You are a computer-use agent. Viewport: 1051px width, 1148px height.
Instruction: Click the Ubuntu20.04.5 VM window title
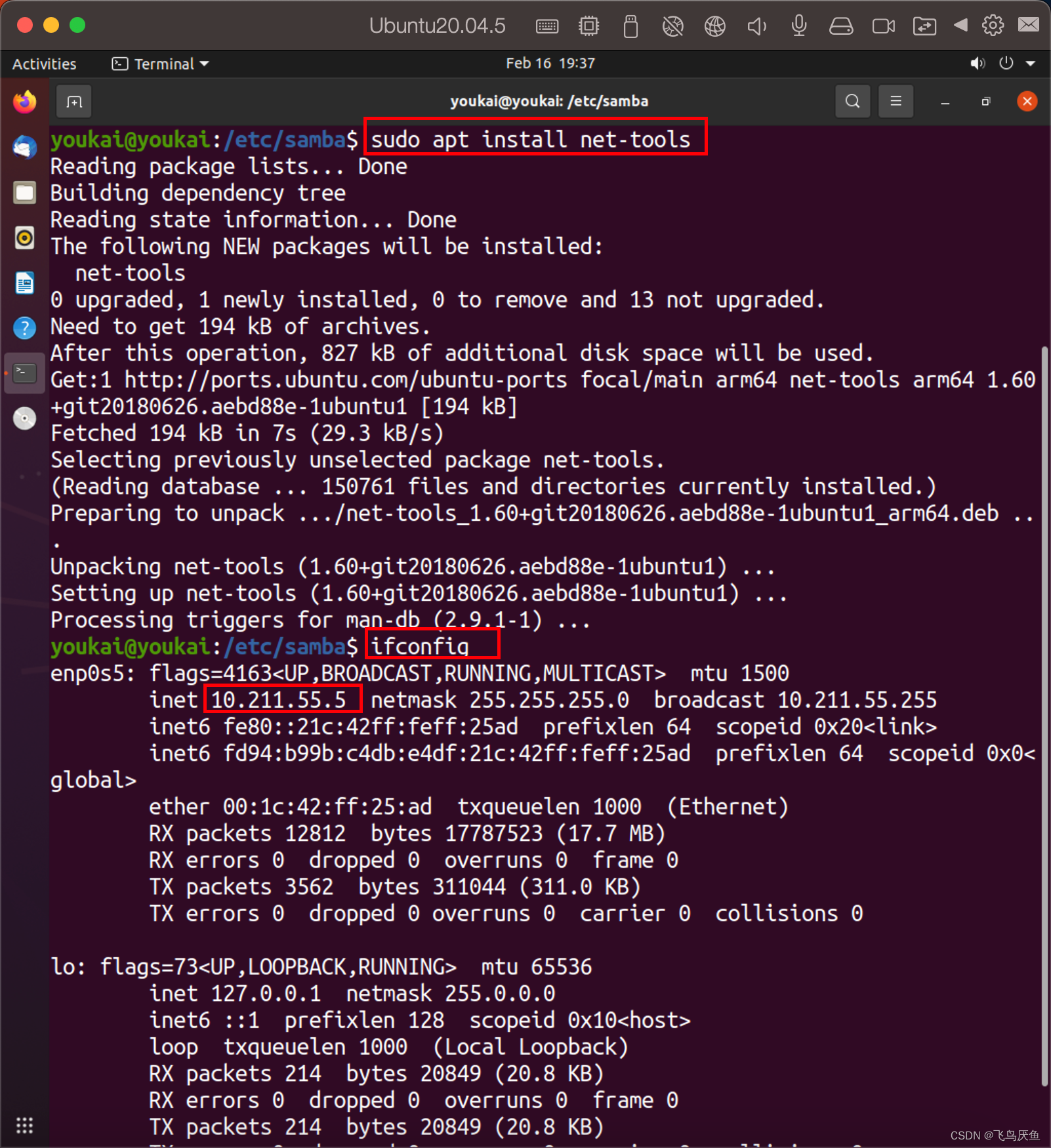coord(437,26)
